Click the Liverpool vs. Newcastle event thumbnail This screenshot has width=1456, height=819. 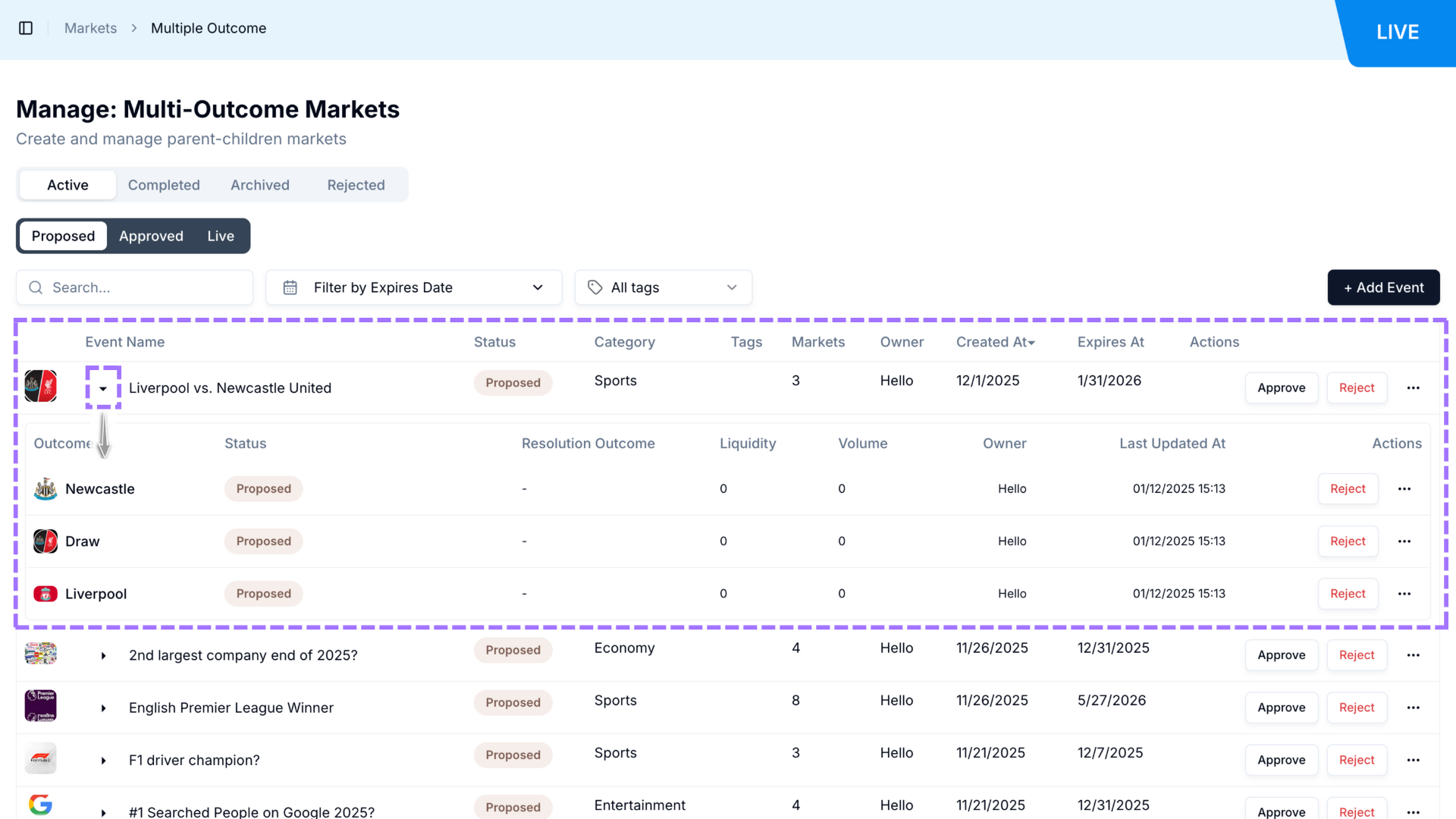point(41,386)
